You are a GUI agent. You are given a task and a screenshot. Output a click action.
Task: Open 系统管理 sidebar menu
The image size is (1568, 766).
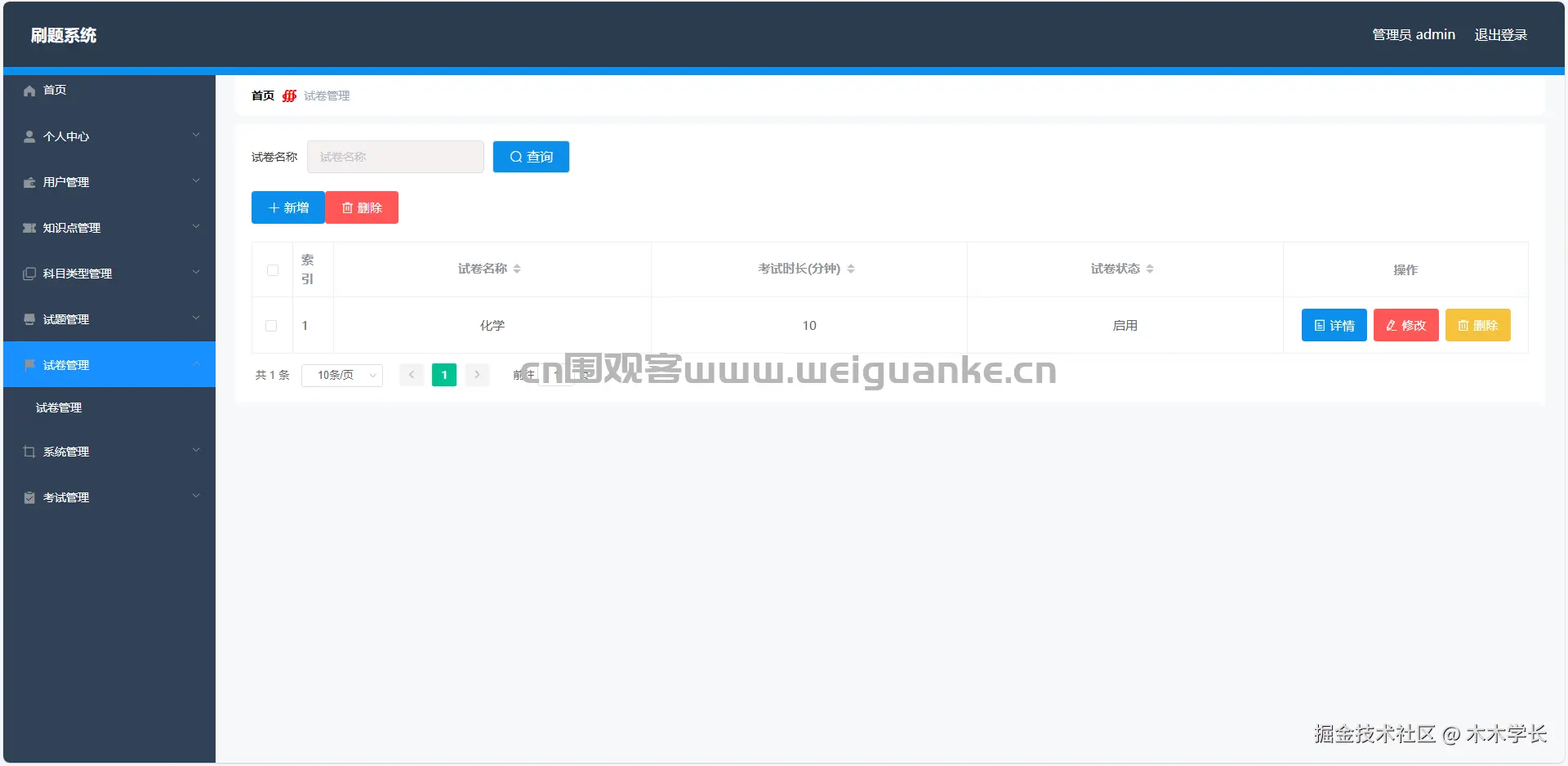109,452
